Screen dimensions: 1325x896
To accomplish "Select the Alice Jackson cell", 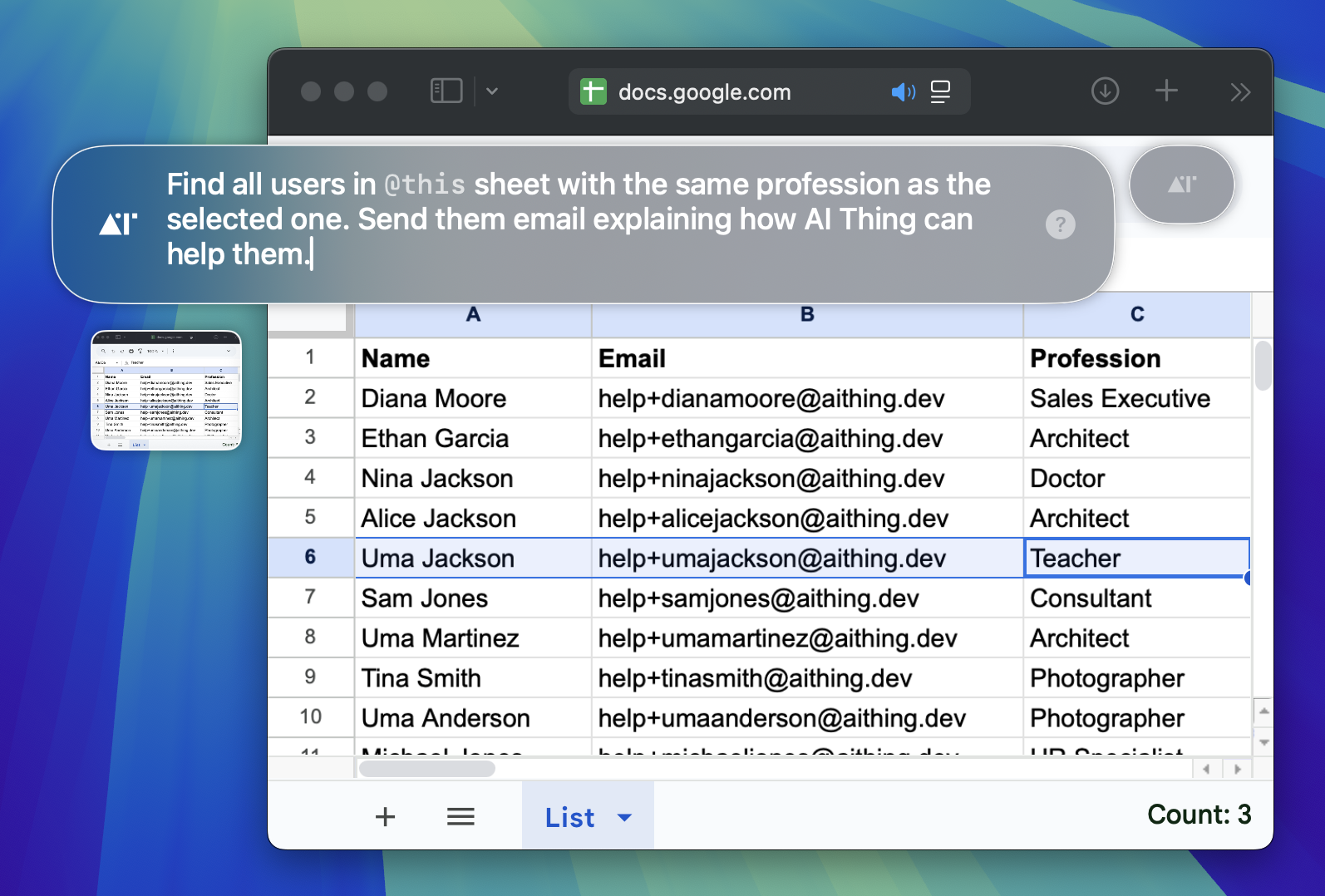I will point(473,518).
